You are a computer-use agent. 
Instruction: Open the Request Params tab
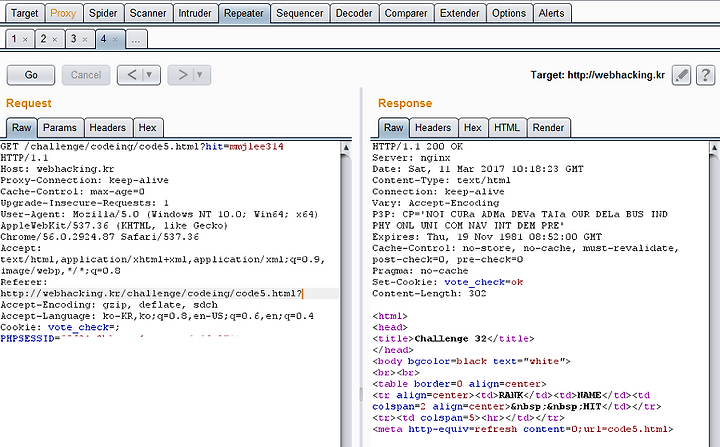coord(60,128)
